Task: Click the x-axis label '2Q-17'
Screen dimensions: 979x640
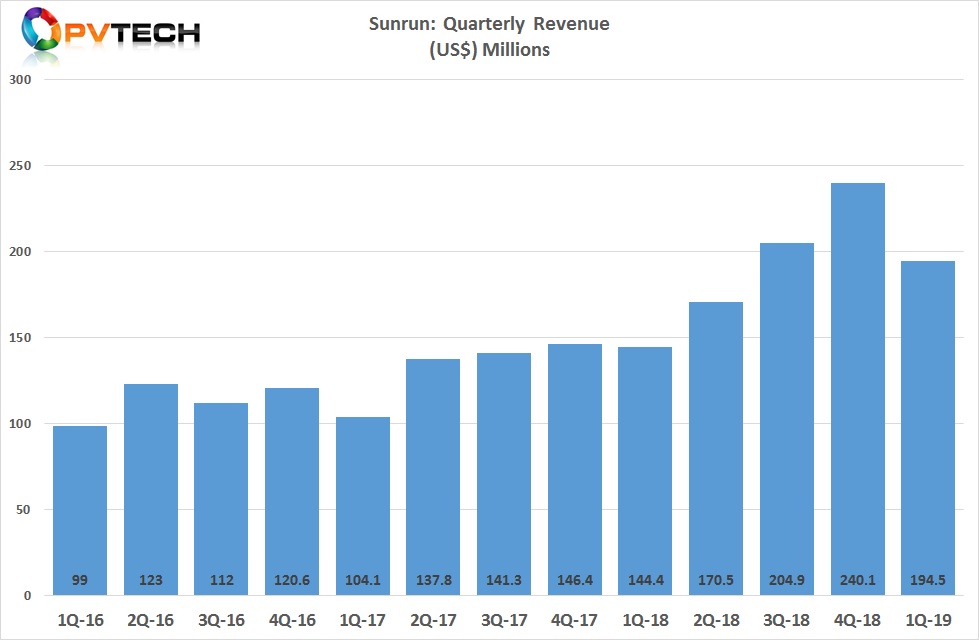Action: tap(433, 620)
